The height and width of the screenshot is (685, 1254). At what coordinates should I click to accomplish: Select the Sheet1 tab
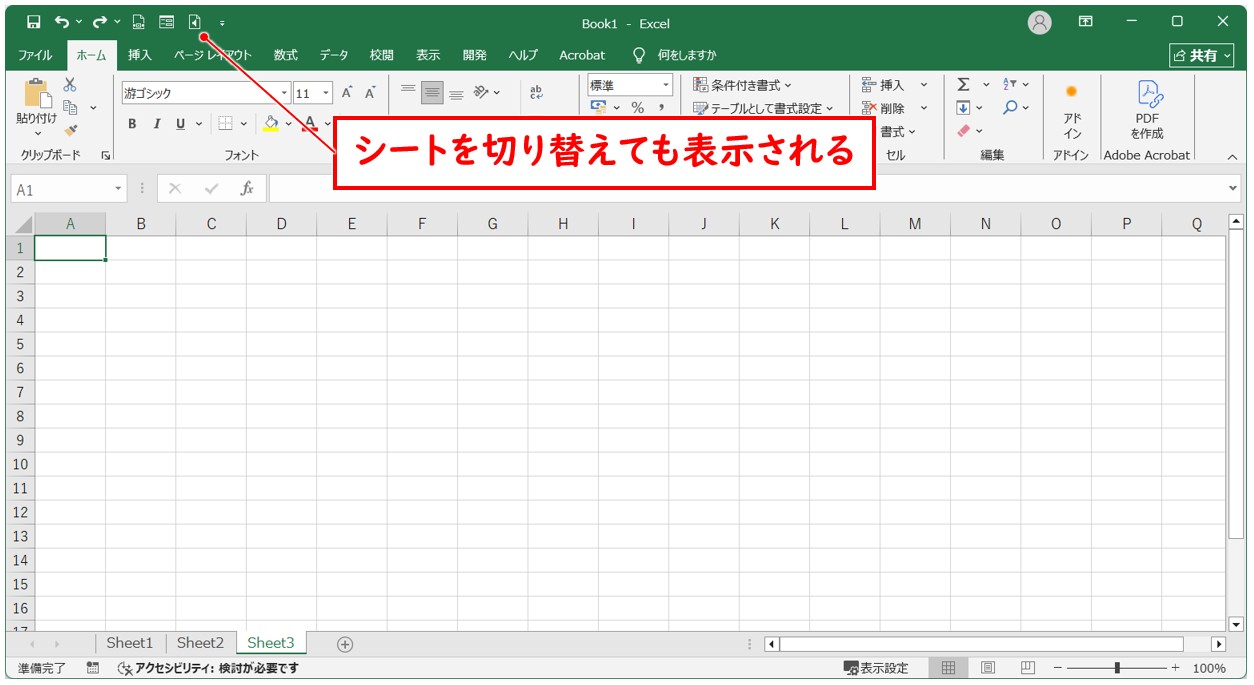click(130, 643)
